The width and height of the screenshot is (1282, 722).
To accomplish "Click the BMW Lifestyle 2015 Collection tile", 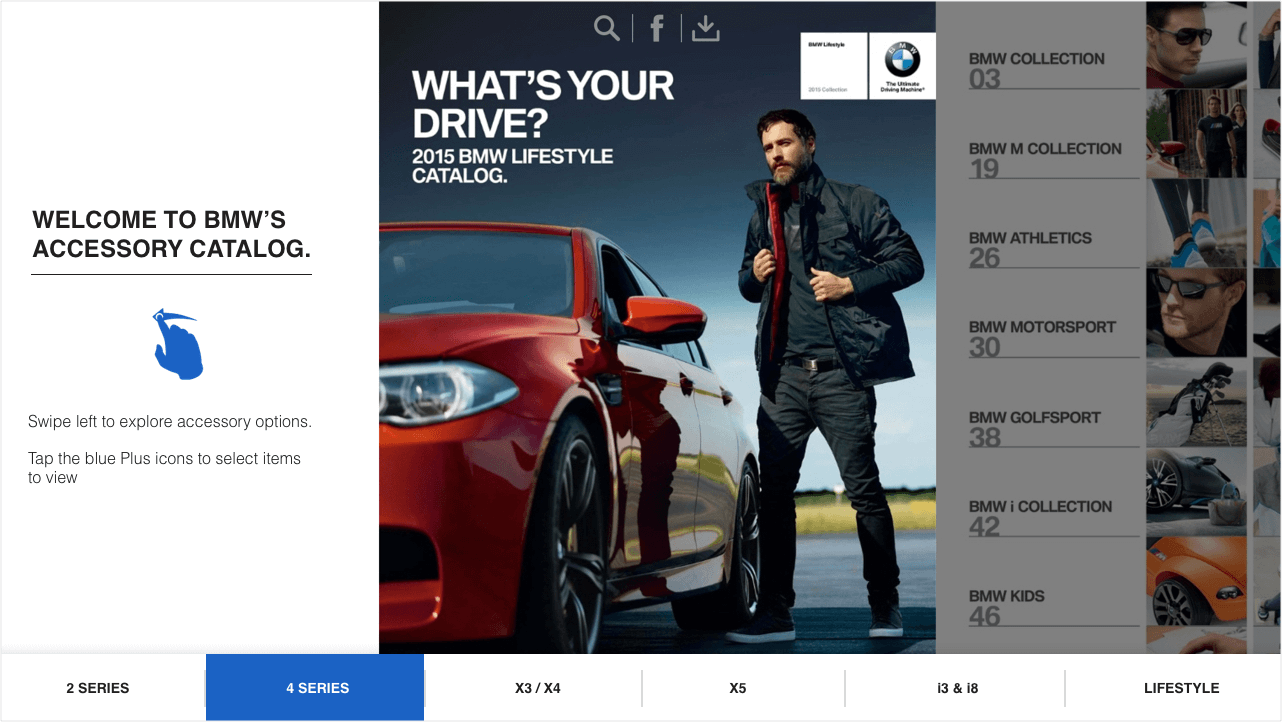I will click(x=834, y=66).
